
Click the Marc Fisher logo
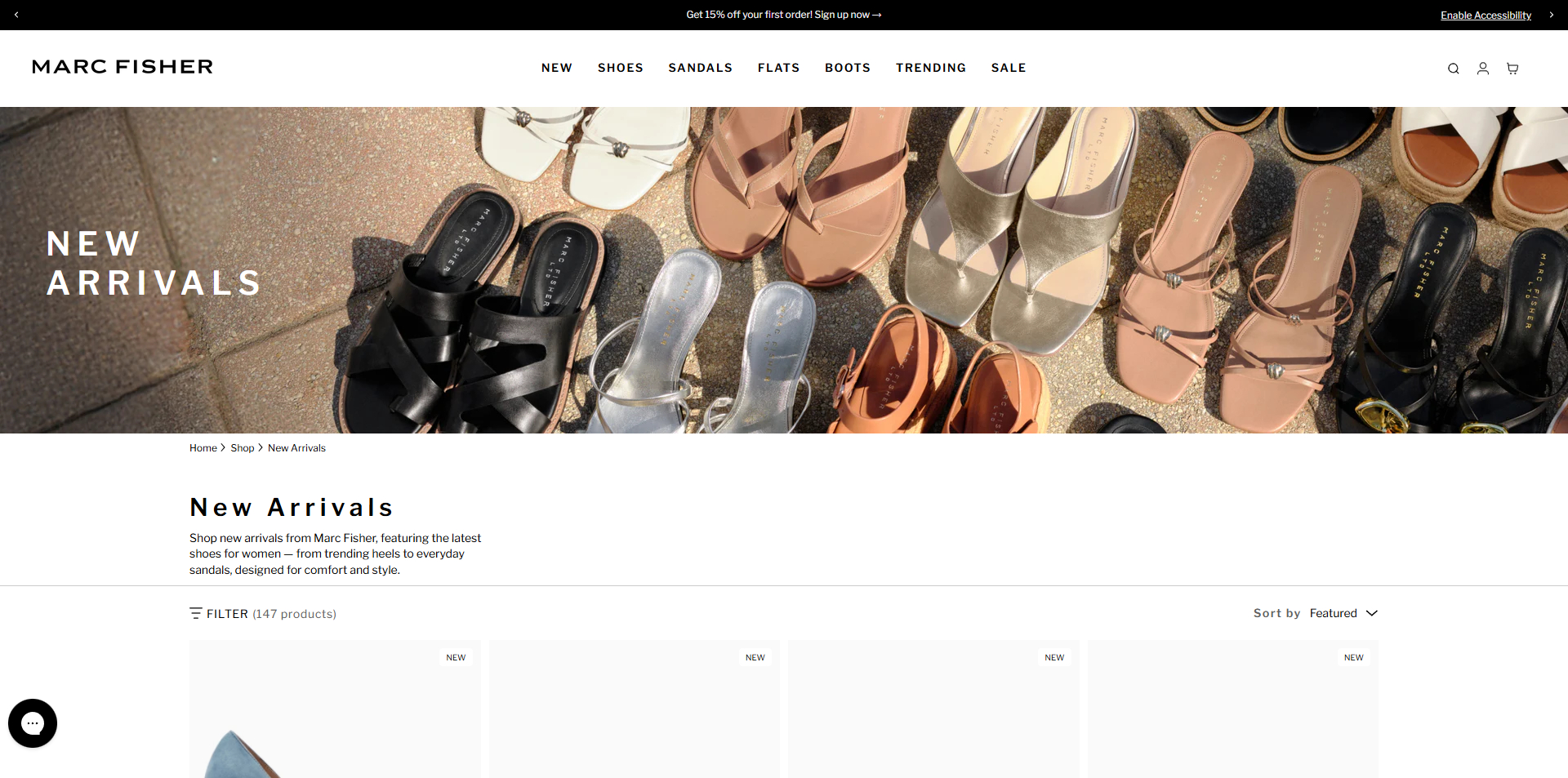122,67
